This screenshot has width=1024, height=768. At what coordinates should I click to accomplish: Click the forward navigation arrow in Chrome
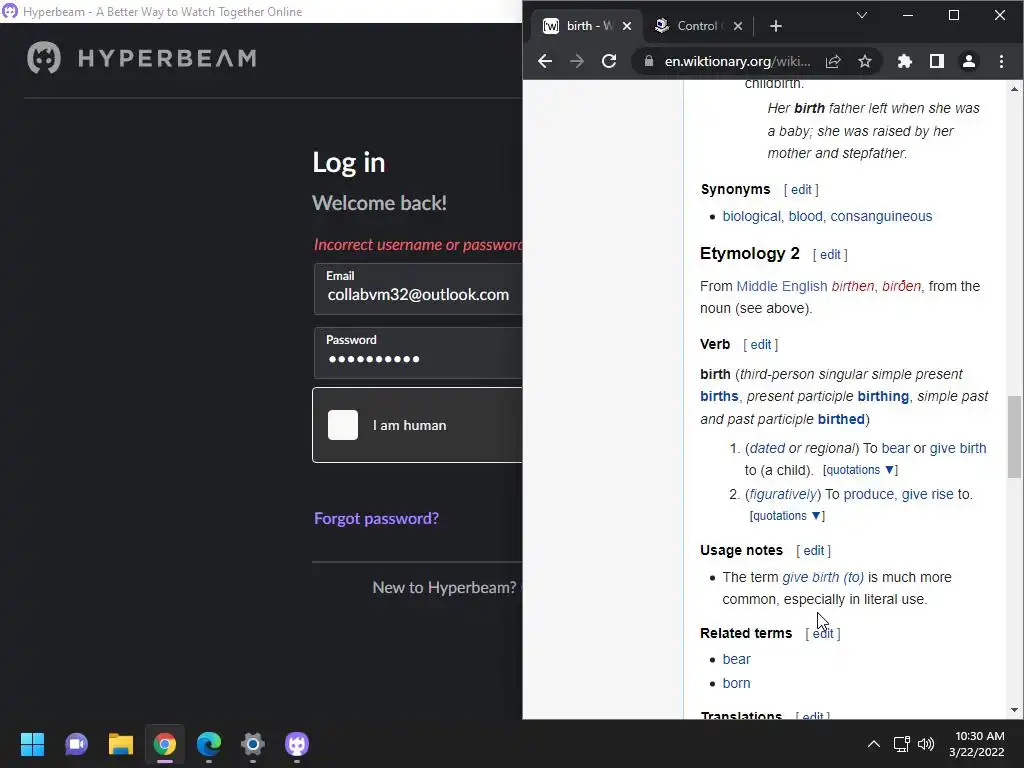click(577, 61)
